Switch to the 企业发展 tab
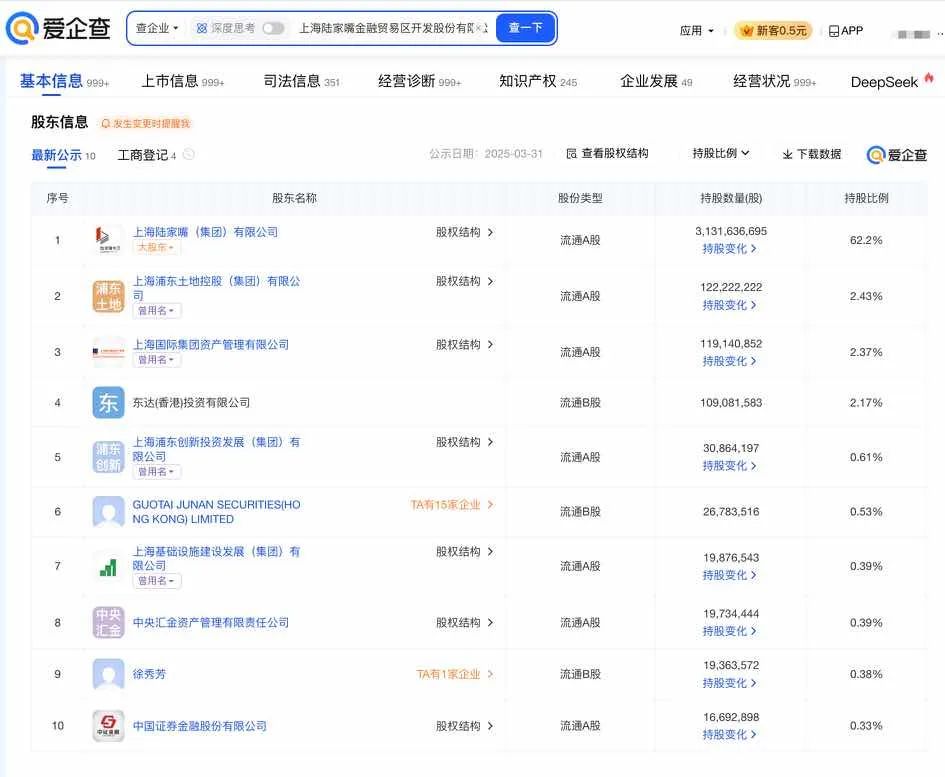 (656, 81)
